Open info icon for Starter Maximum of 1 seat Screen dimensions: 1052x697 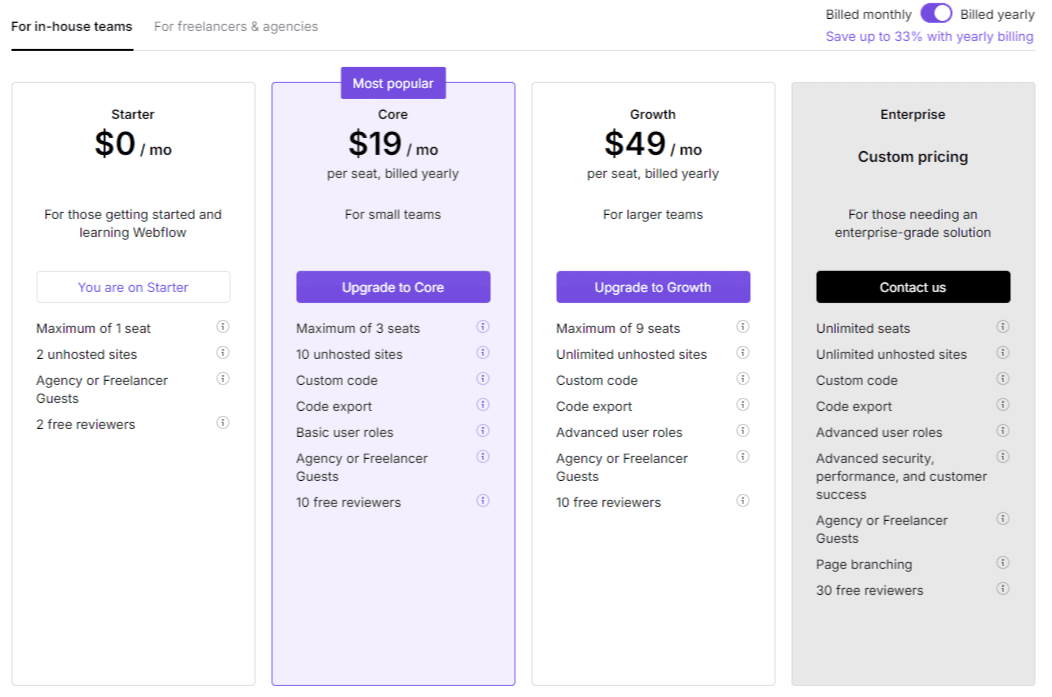[x=223, y=327]
